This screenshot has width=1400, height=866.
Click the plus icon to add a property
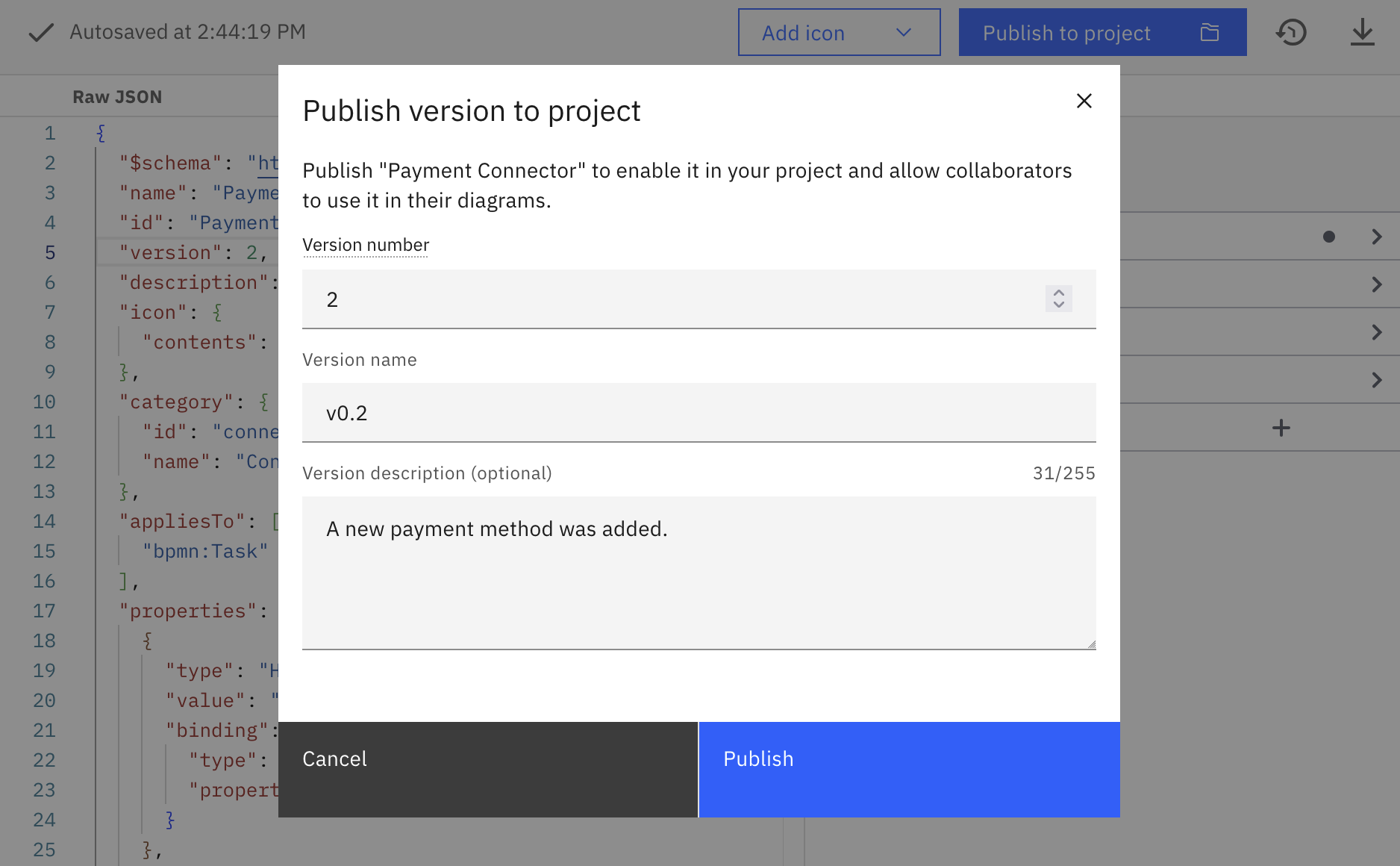tap(1281, 427)
